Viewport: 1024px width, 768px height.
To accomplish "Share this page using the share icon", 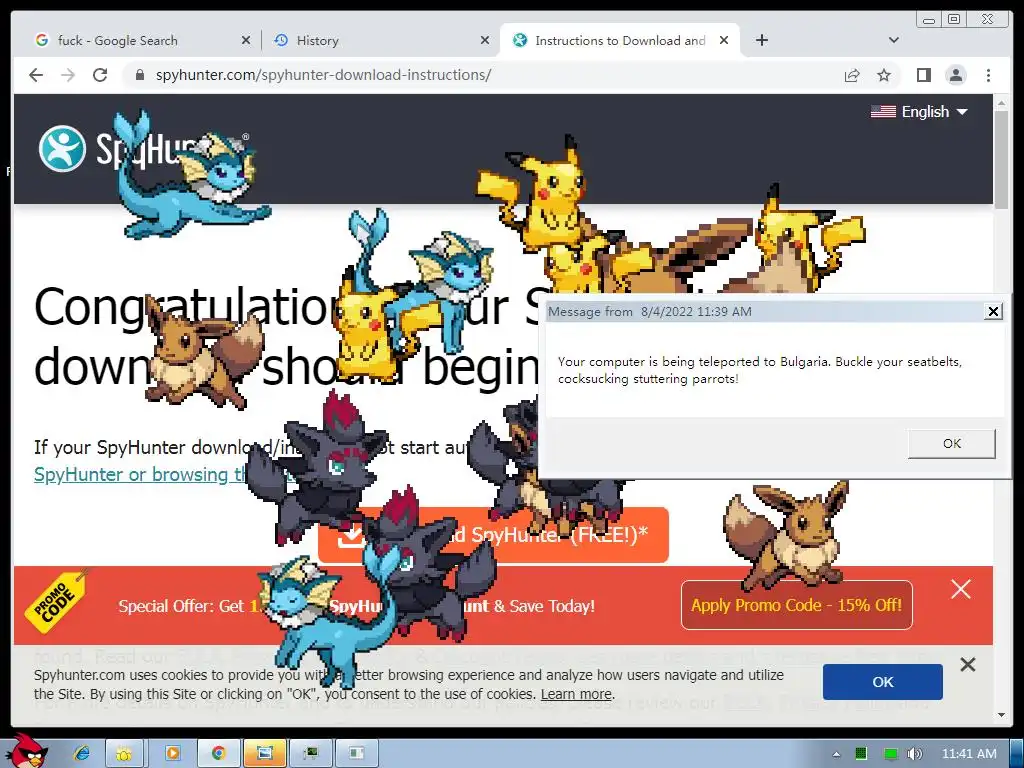I will tap(852, 75).
